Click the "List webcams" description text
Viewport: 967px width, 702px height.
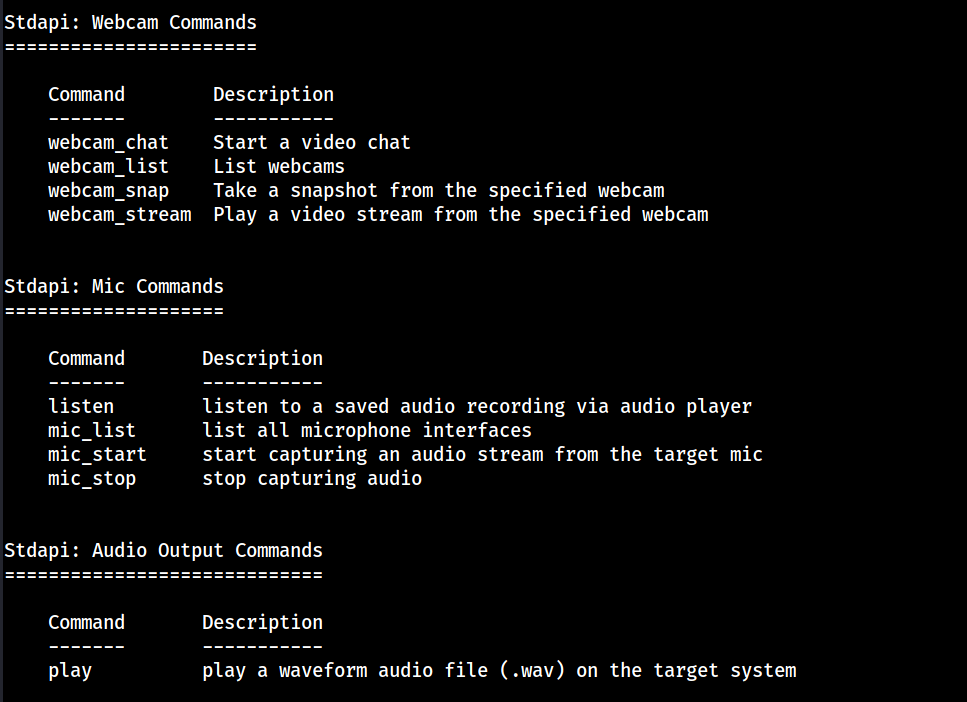tap(278, 167)
